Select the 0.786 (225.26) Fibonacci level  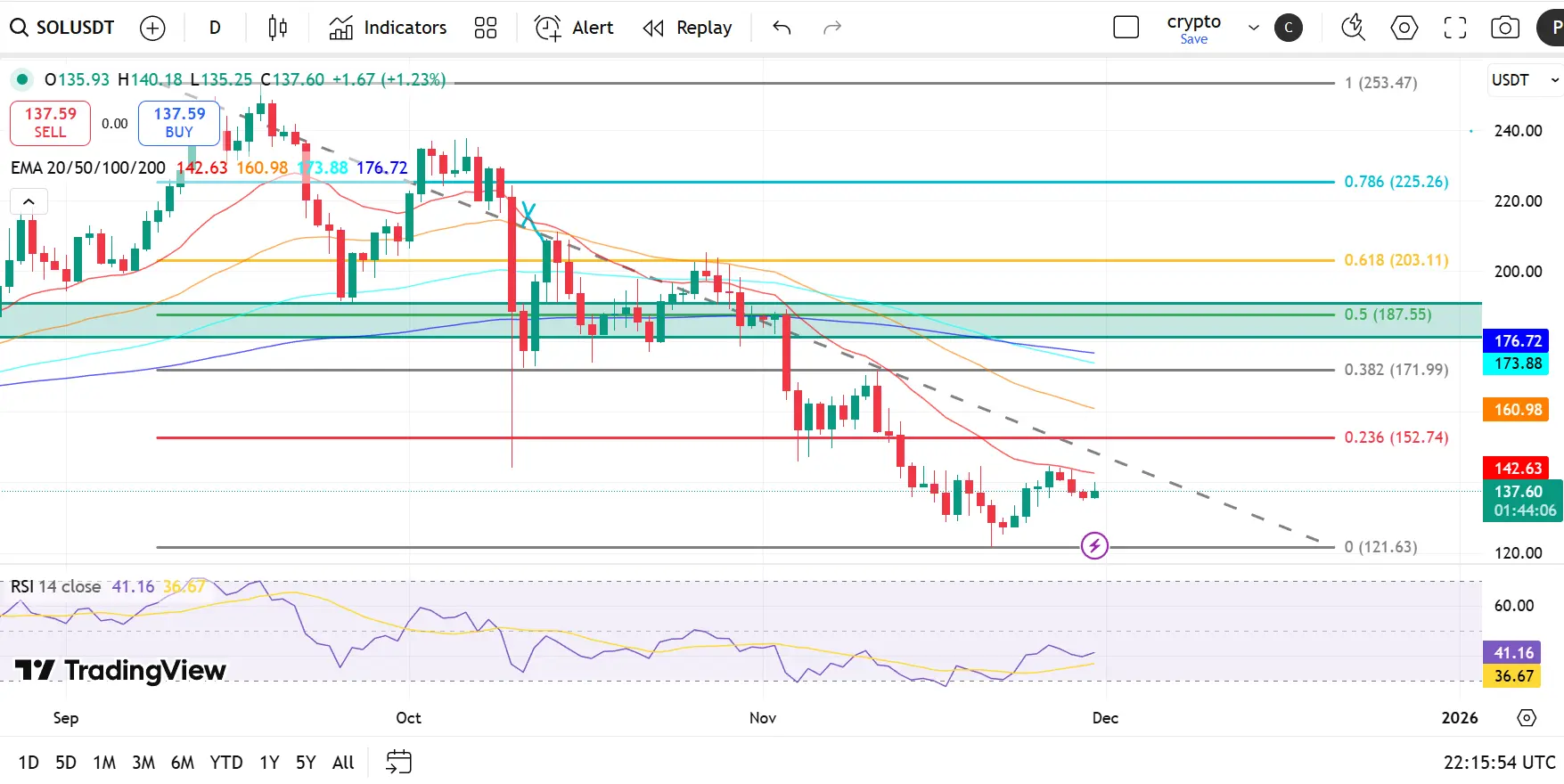(1396, 182)
